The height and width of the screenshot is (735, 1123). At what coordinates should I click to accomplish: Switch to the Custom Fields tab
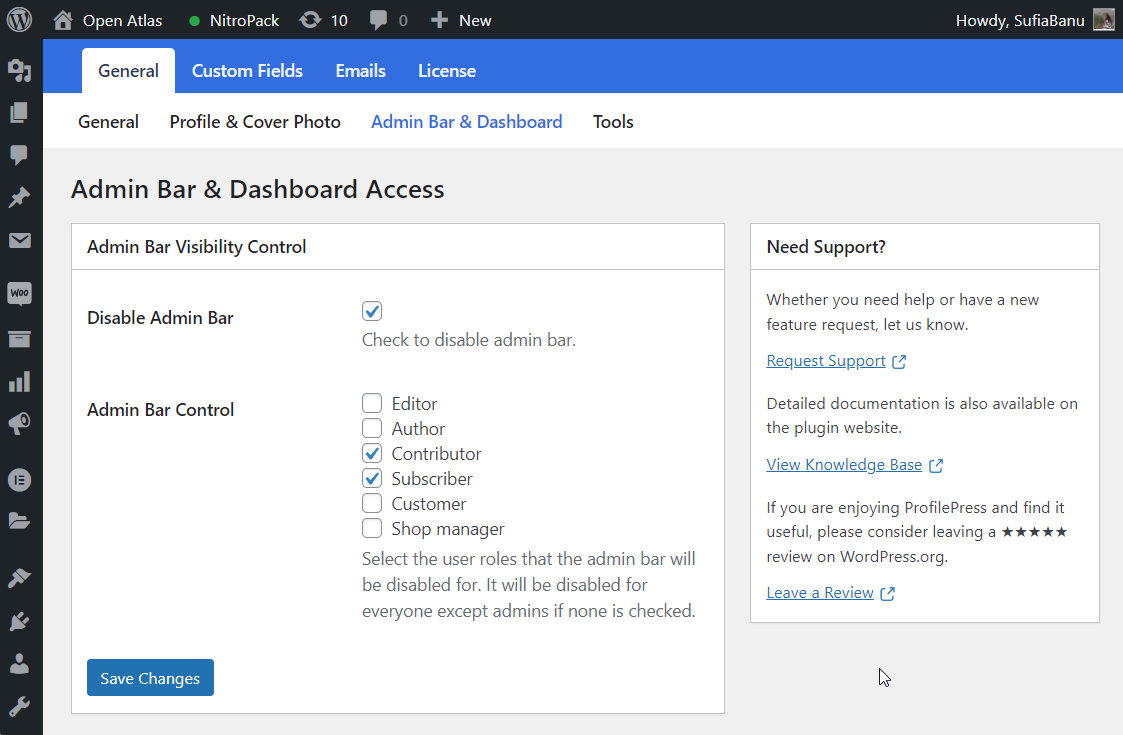(247, 70)
